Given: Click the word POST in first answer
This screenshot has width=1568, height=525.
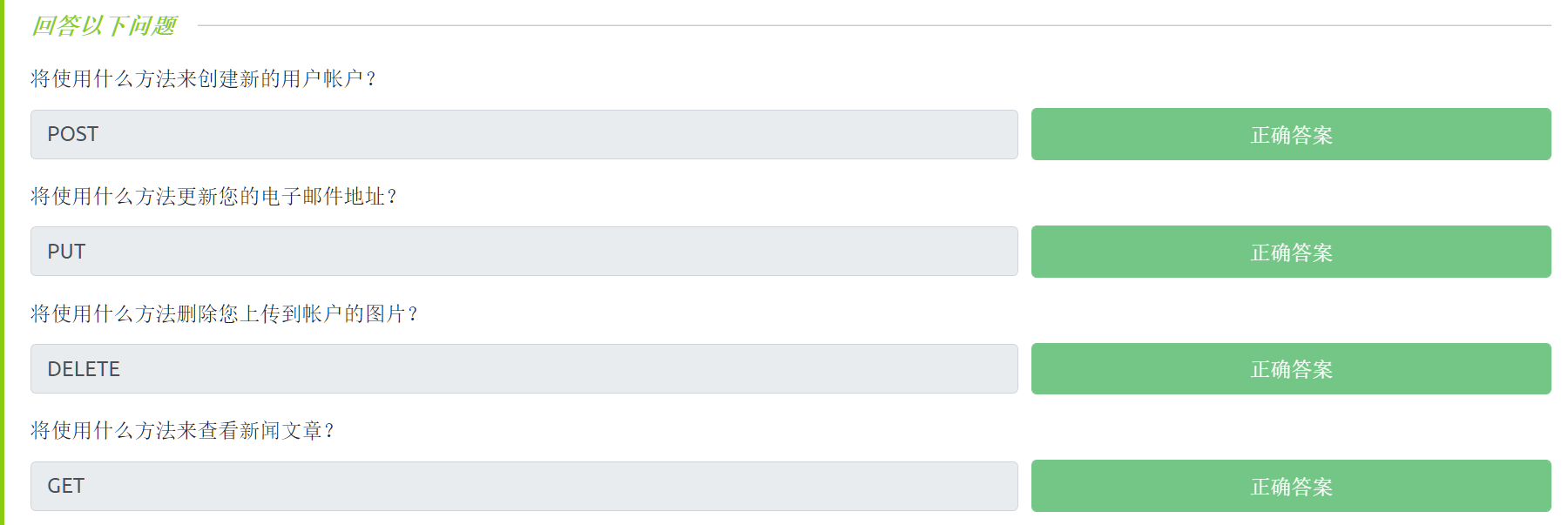Looking at the screenshot, I should 73,134.
